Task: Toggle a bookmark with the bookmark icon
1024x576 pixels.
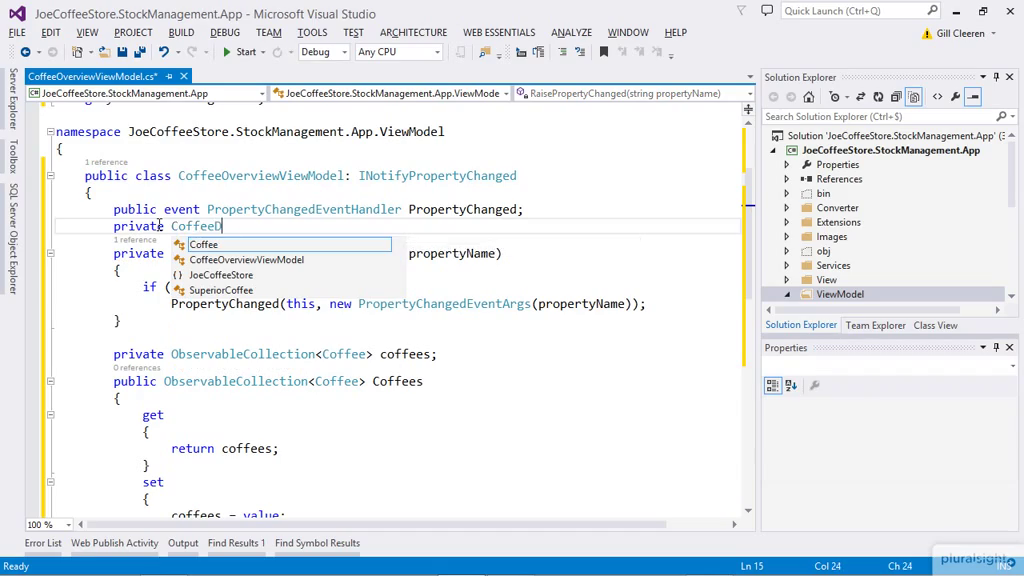Action: coord(603,52)
